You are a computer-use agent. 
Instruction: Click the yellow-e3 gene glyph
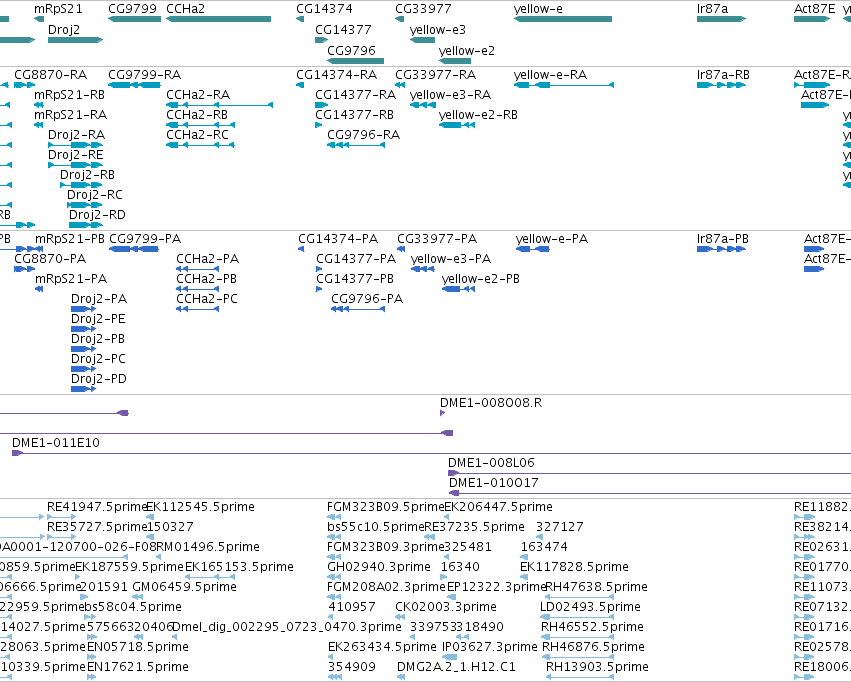pos(422,40)
